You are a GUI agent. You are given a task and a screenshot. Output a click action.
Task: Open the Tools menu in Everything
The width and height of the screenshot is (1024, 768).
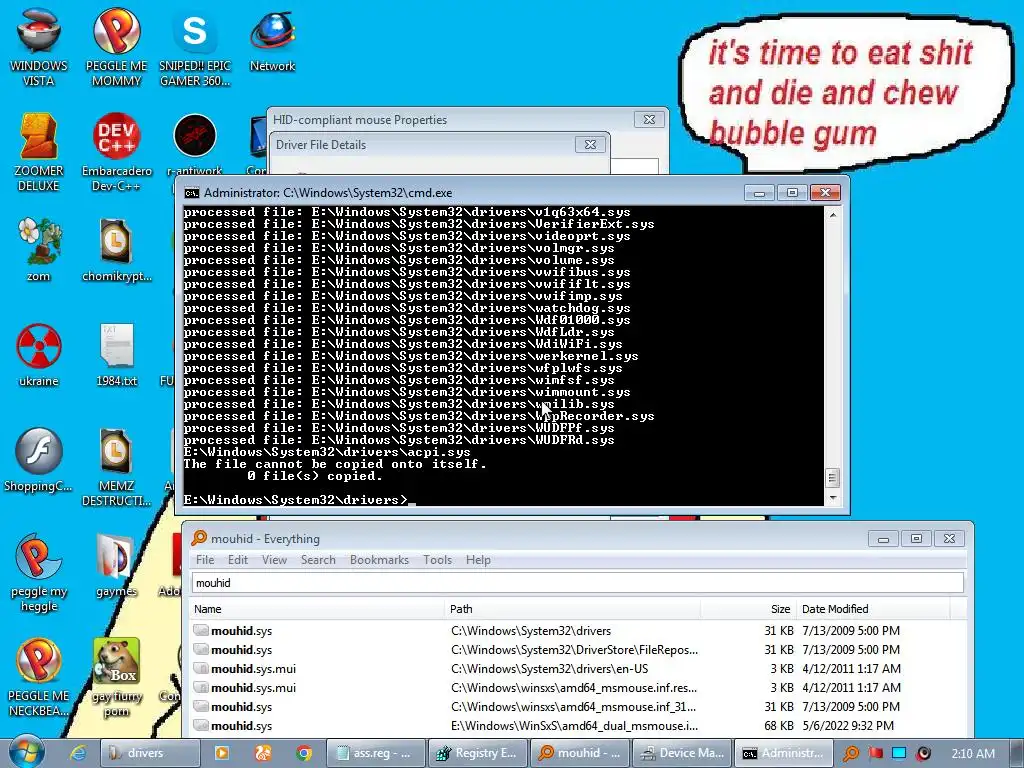tap(438, 560)
